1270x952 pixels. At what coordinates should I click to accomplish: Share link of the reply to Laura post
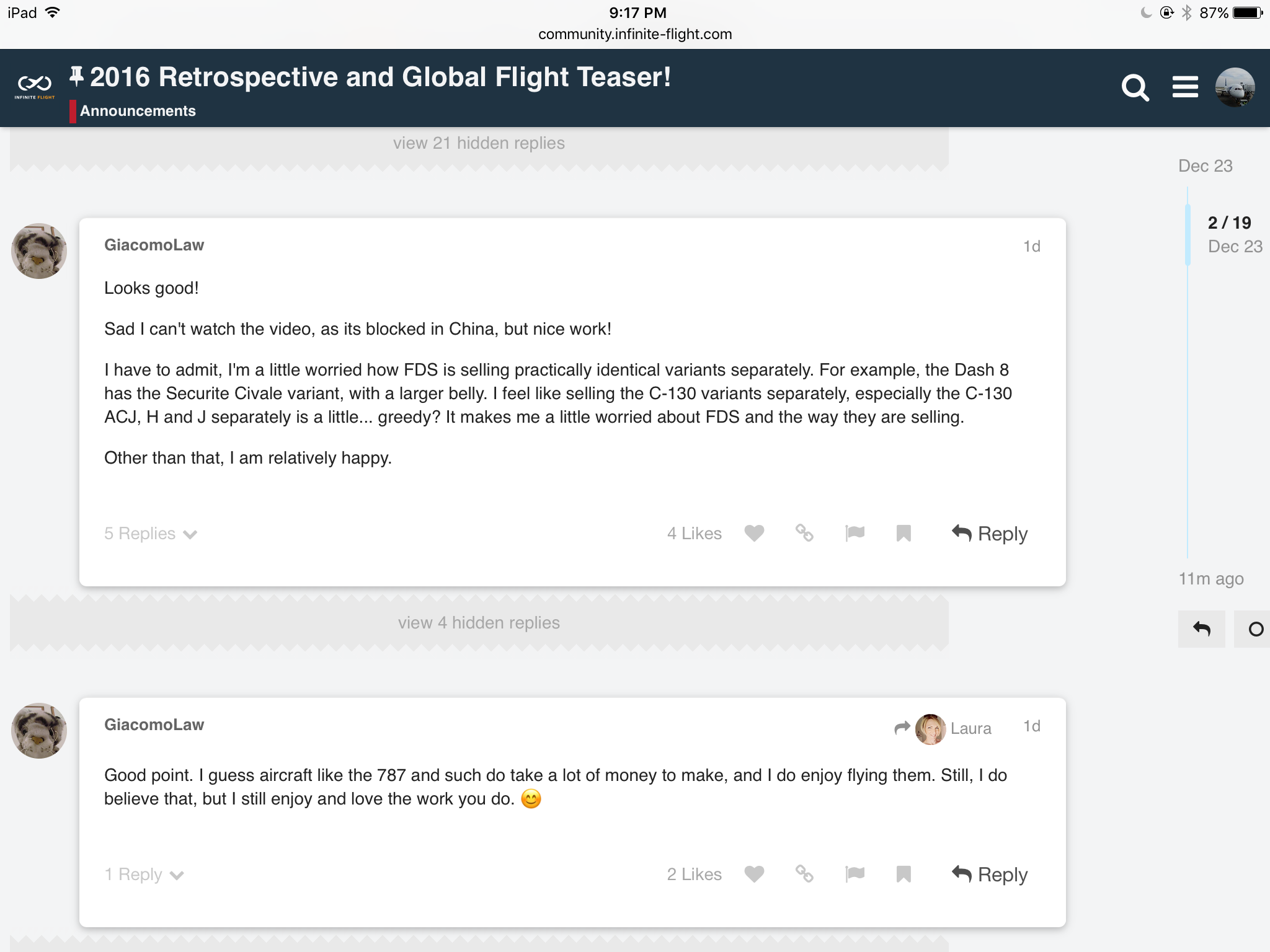804,874
